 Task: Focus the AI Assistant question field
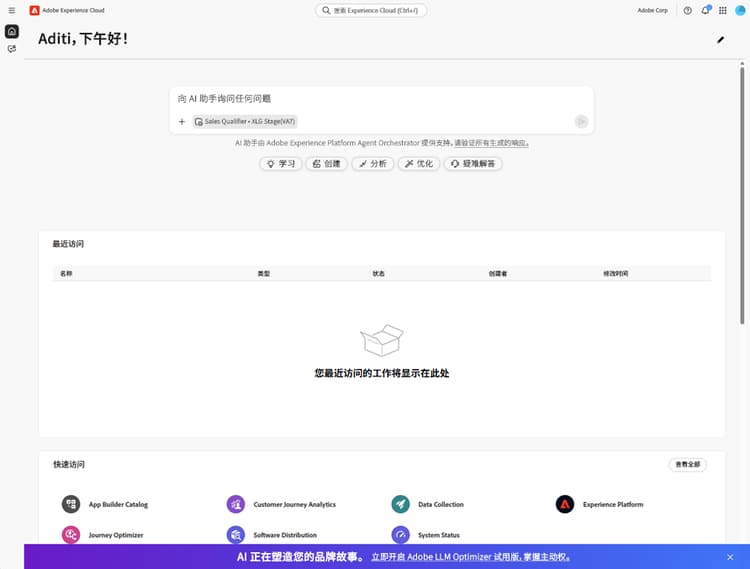(381, 98)
